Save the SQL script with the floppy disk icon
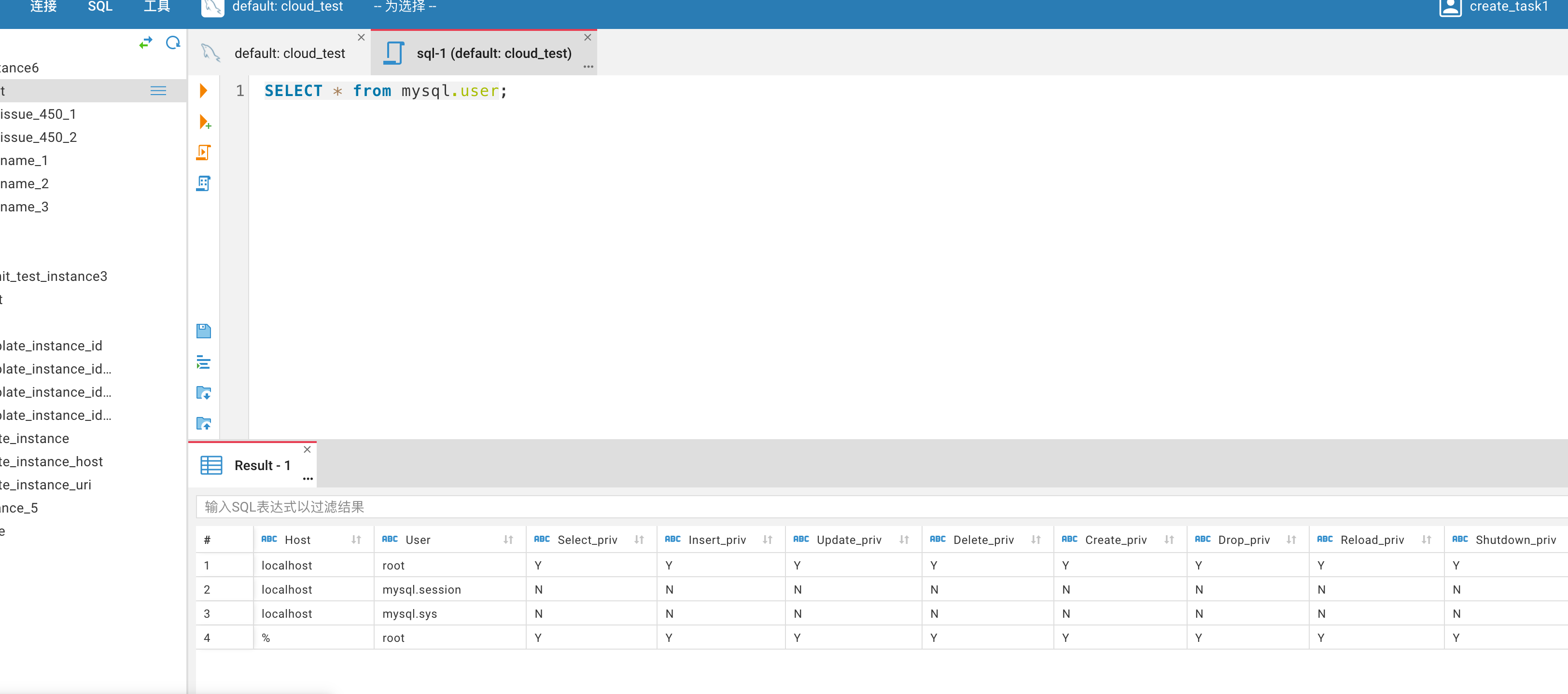1568x694 pixels. 203,331
